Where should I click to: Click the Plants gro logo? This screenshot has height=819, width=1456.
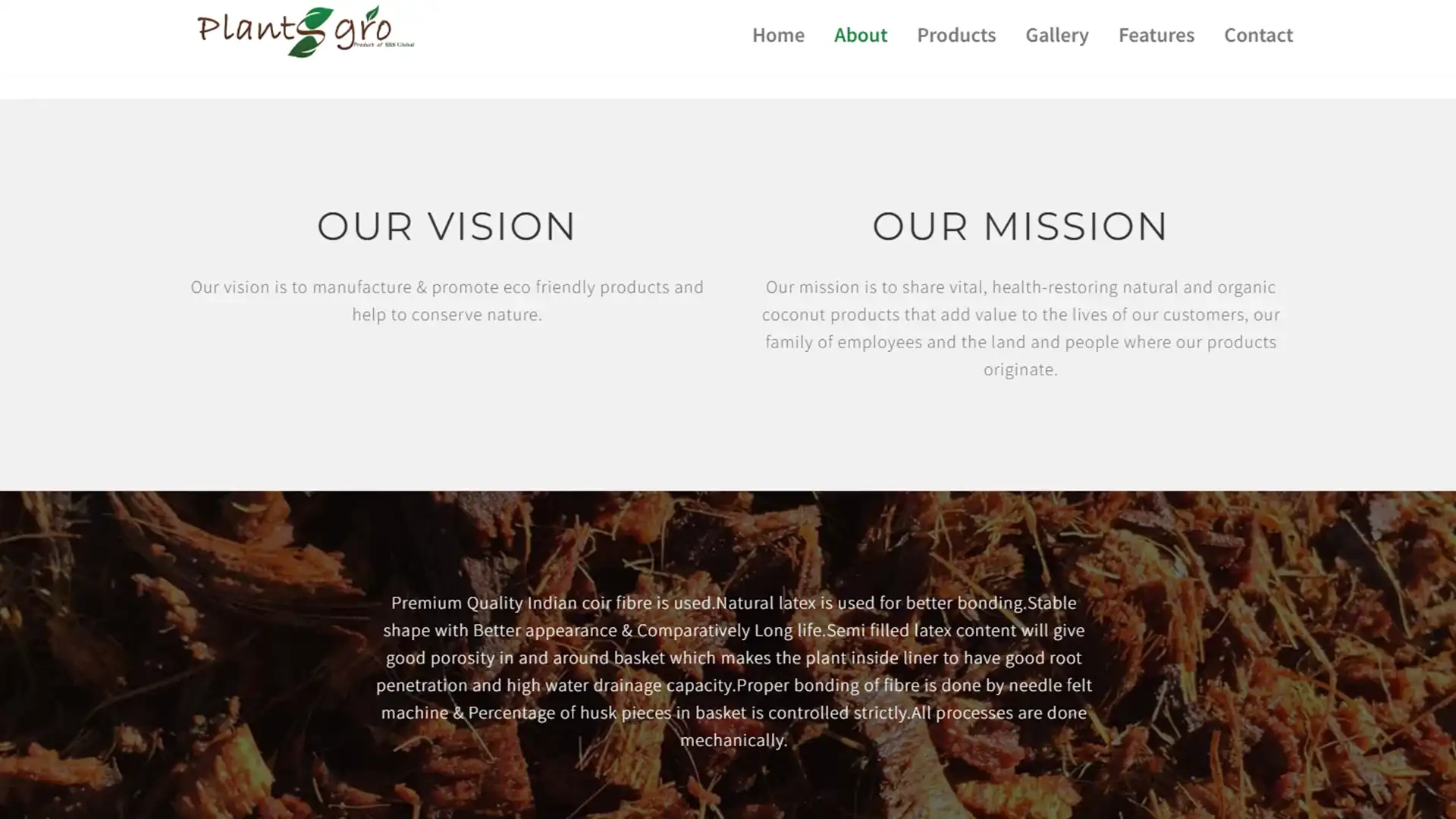(x=306, y=32)
